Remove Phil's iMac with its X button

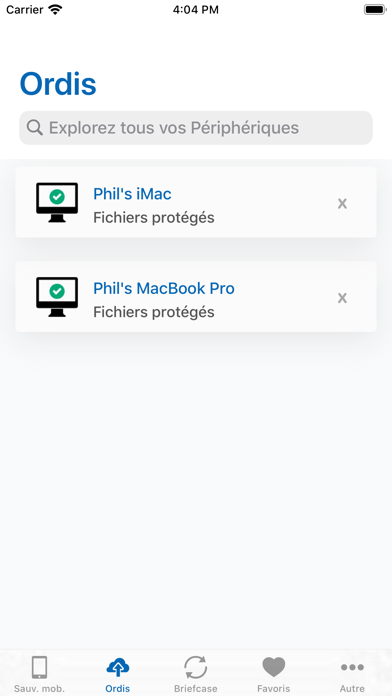click(342, 203)
